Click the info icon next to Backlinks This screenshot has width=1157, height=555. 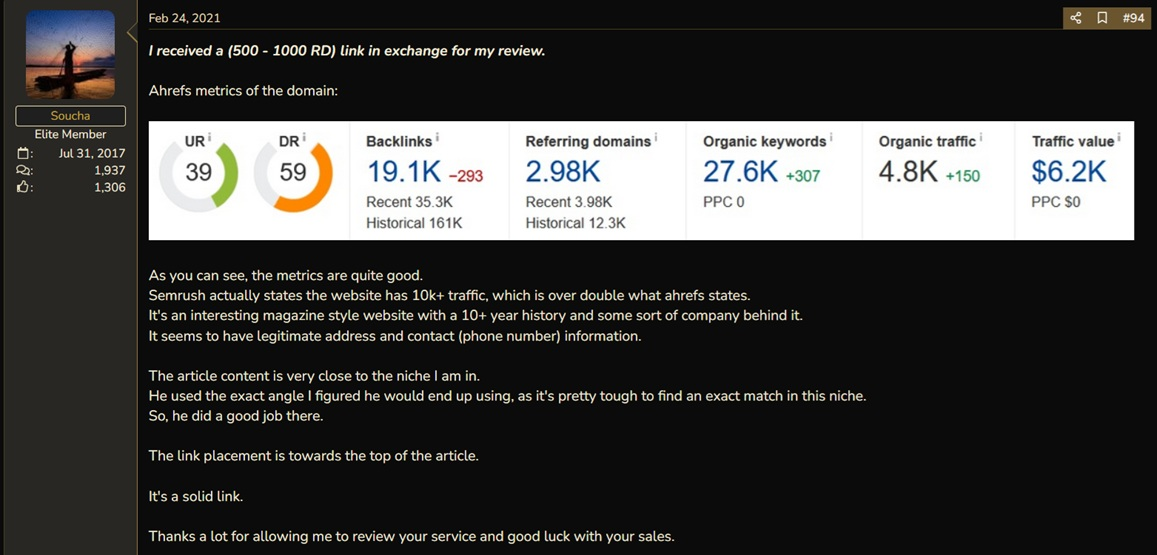click(438, 137)
